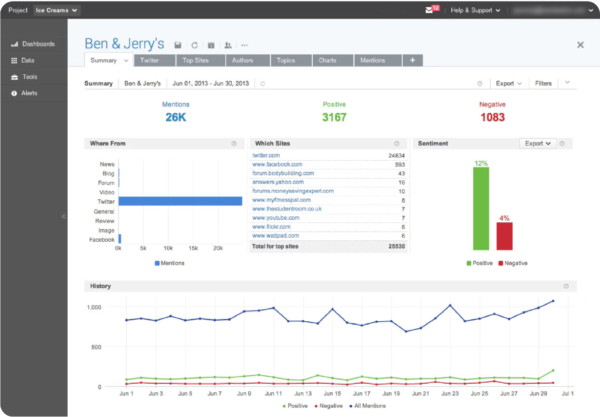Click the red 4% negative bar
Viewport: 600px width, 417px height.
pyautogui.click(x=504, y=236)
